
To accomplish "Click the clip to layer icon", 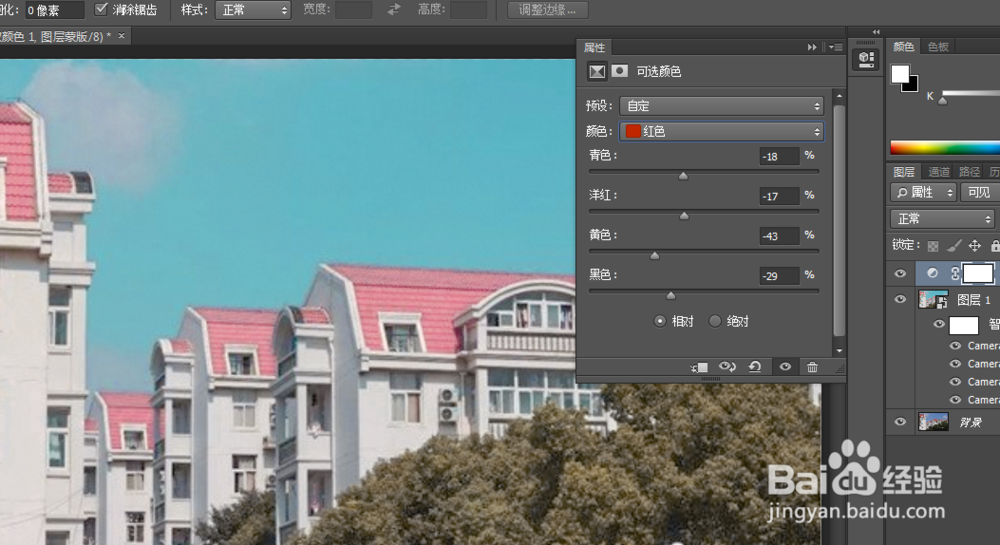I will coord(699,367).
